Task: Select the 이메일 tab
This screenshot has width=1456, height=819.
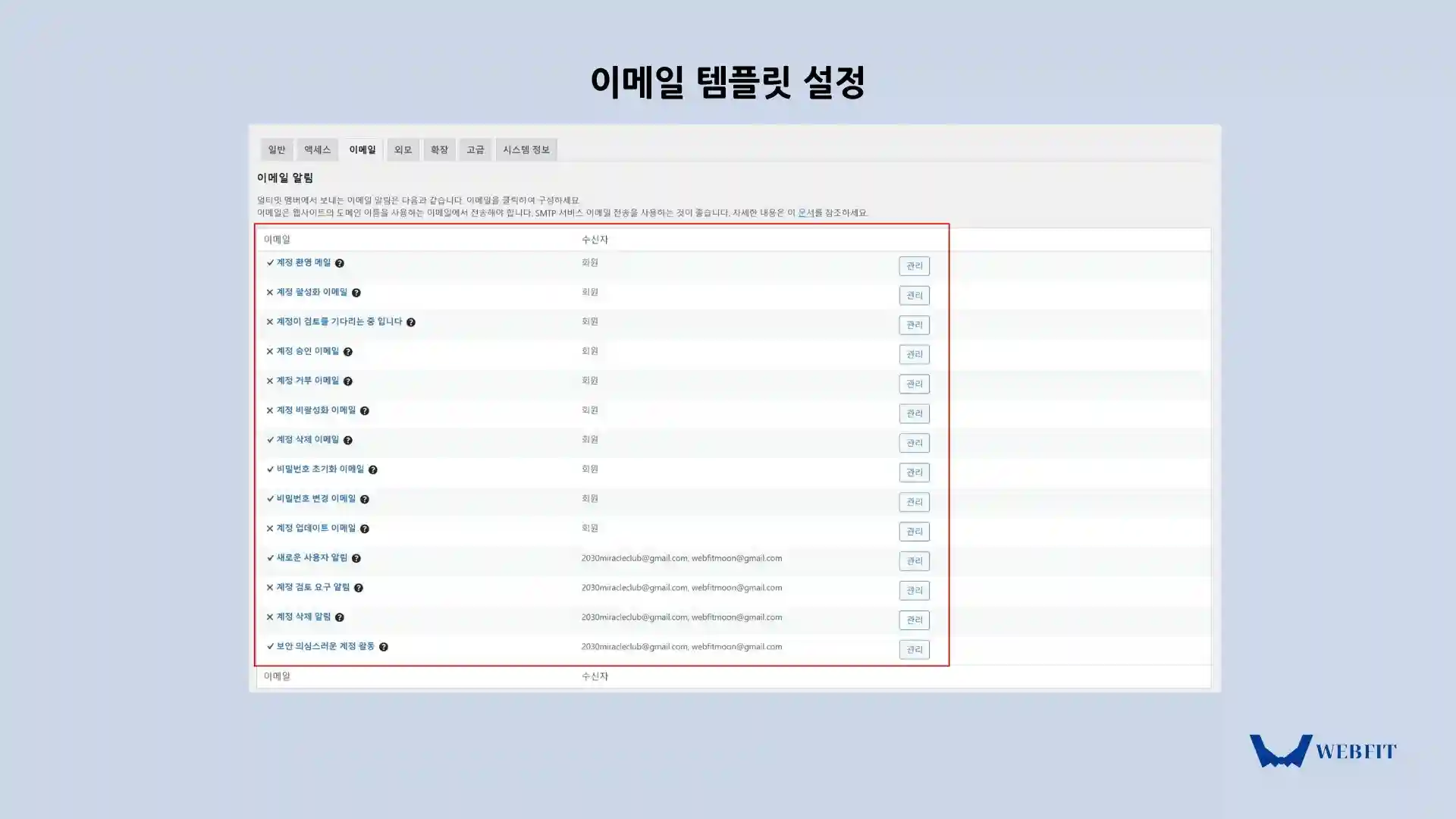Action: click(x=362, y=149)
